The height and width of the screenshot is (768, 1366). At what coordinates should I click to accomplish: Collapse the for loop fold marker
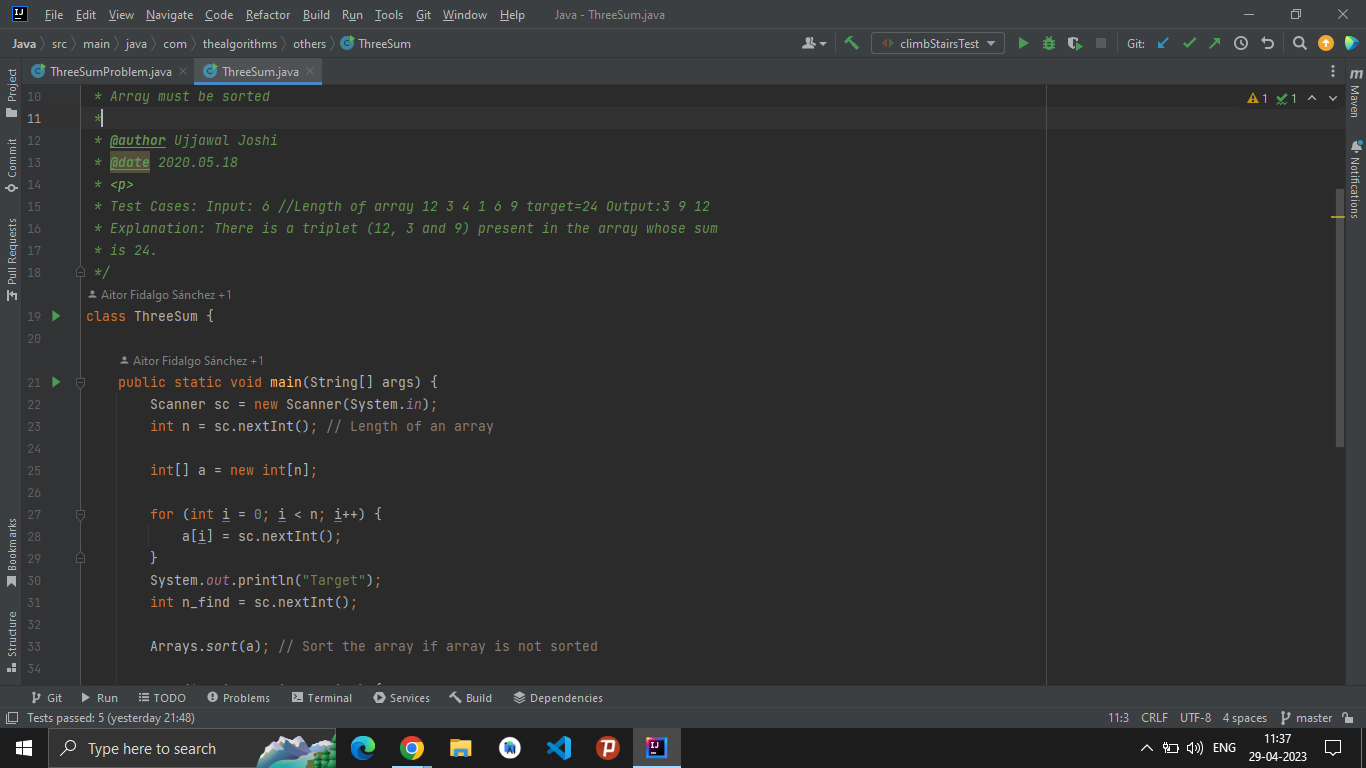(x=81, y=514)
